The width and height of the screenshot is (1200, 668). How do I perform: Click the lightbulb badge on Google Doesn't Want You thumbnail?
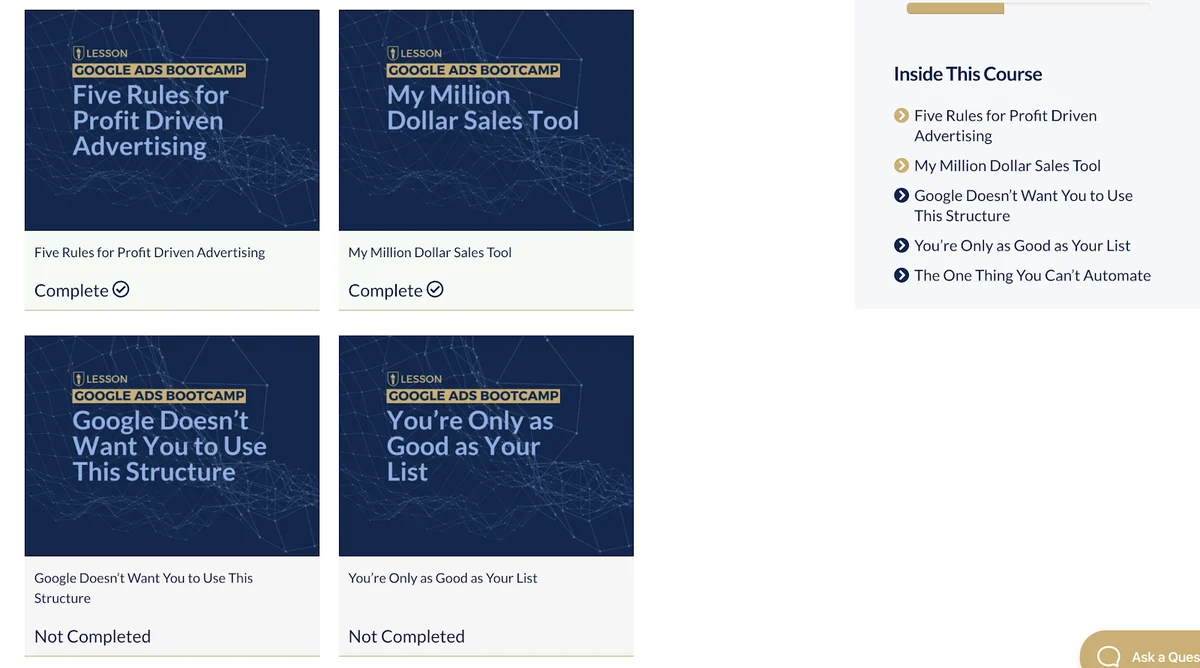point(78,378)
